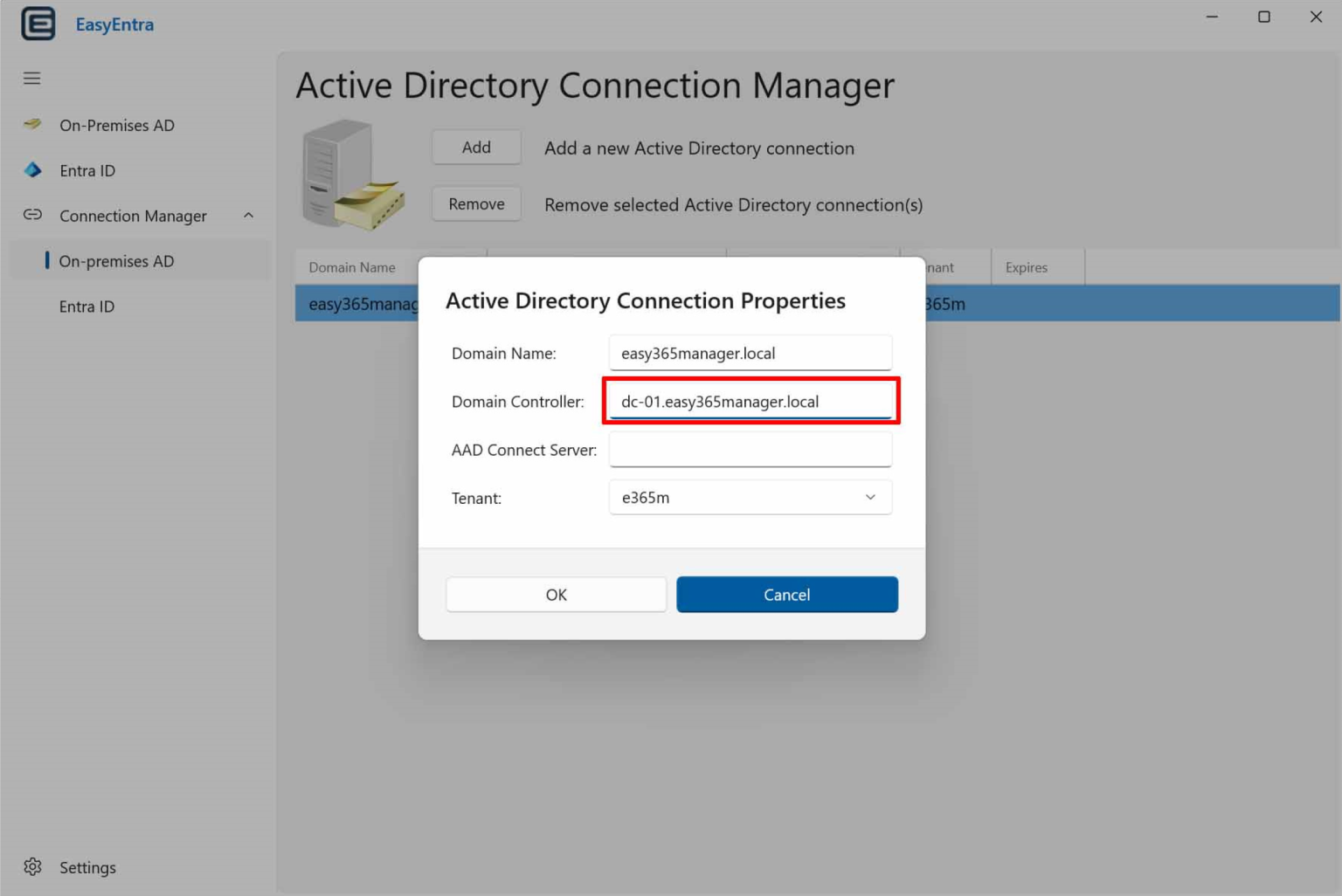Click the 'Domain Controller:' label
The height and width of the screenshot is (896, 1342).
(517, 402)
